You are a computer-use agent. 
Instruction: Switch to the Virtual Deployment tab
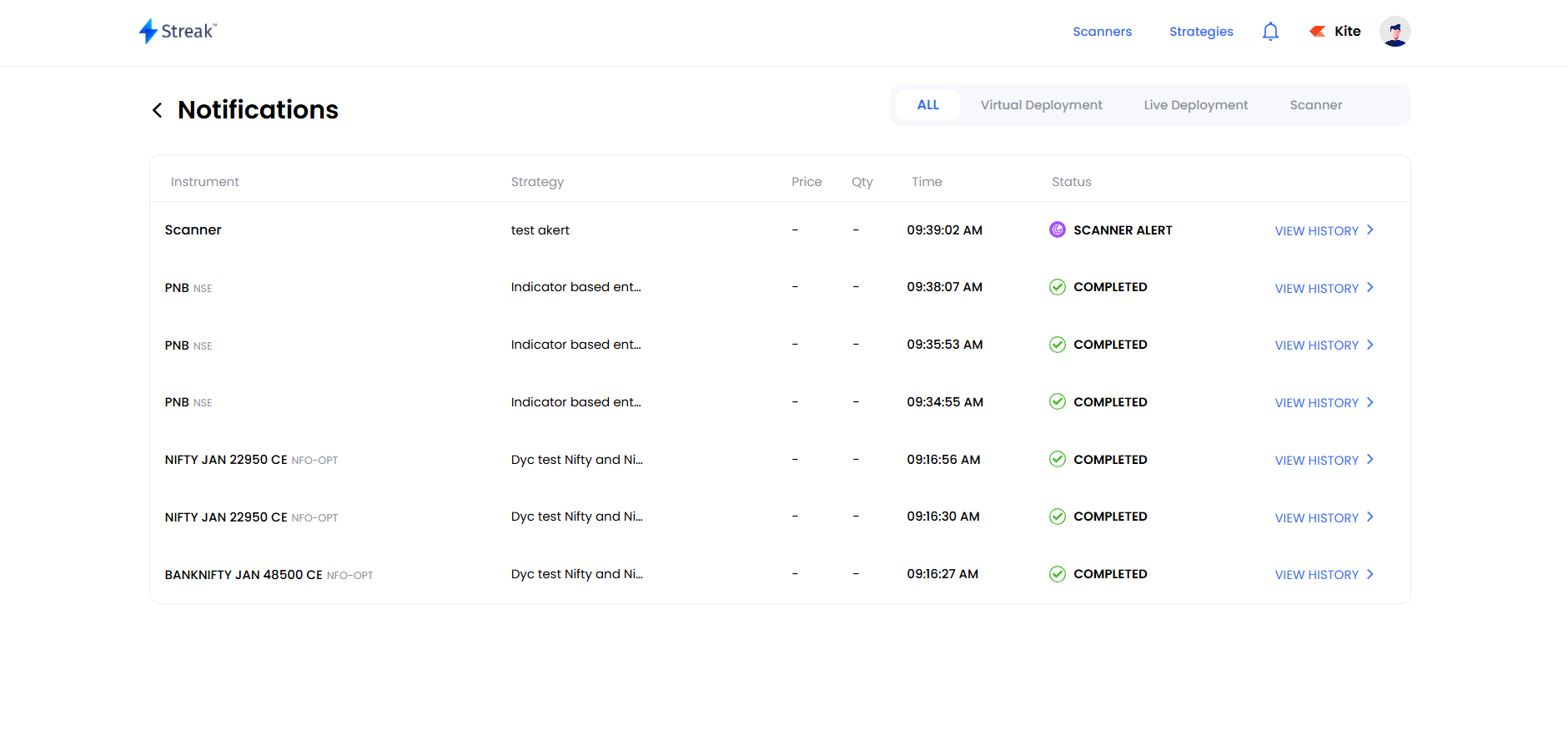pyautogui.click(x=1041, y=105)
